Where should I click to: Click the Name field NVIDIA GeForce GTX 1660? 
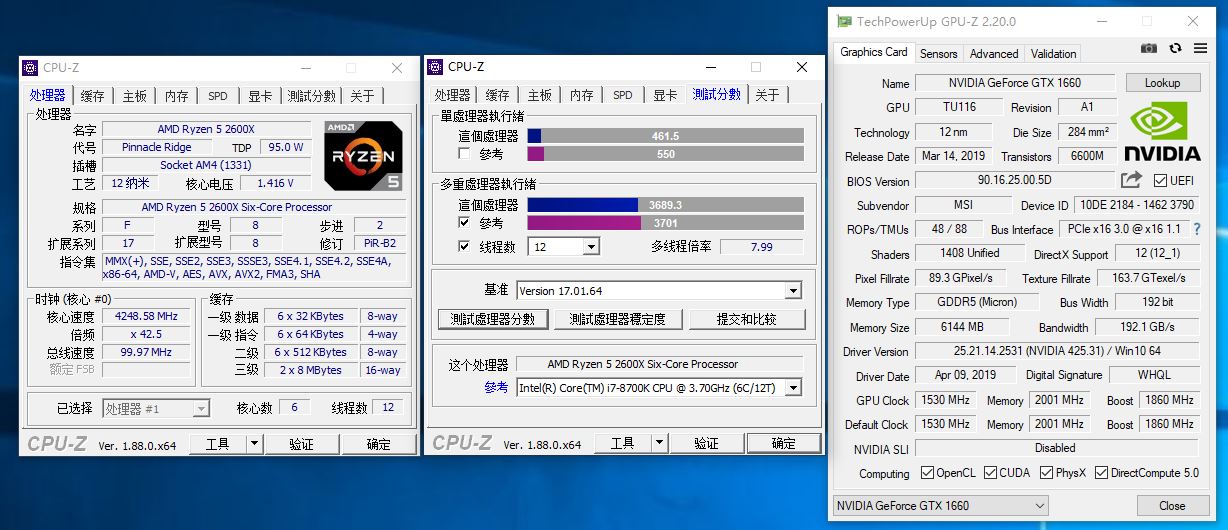1014,83
